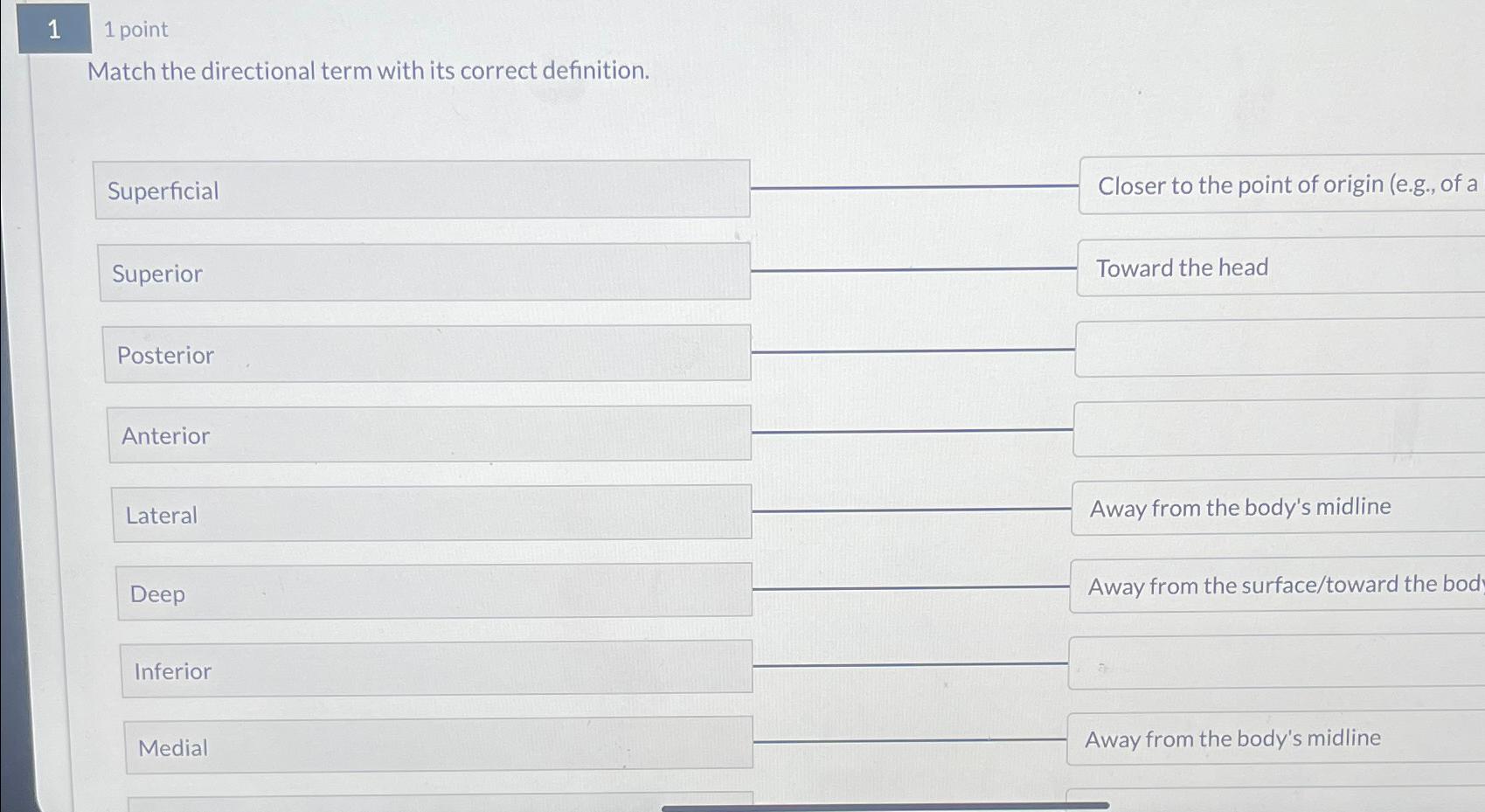Select the Superior term box
The height and width of the screenshot is (812, 1485).
point(424,271)
